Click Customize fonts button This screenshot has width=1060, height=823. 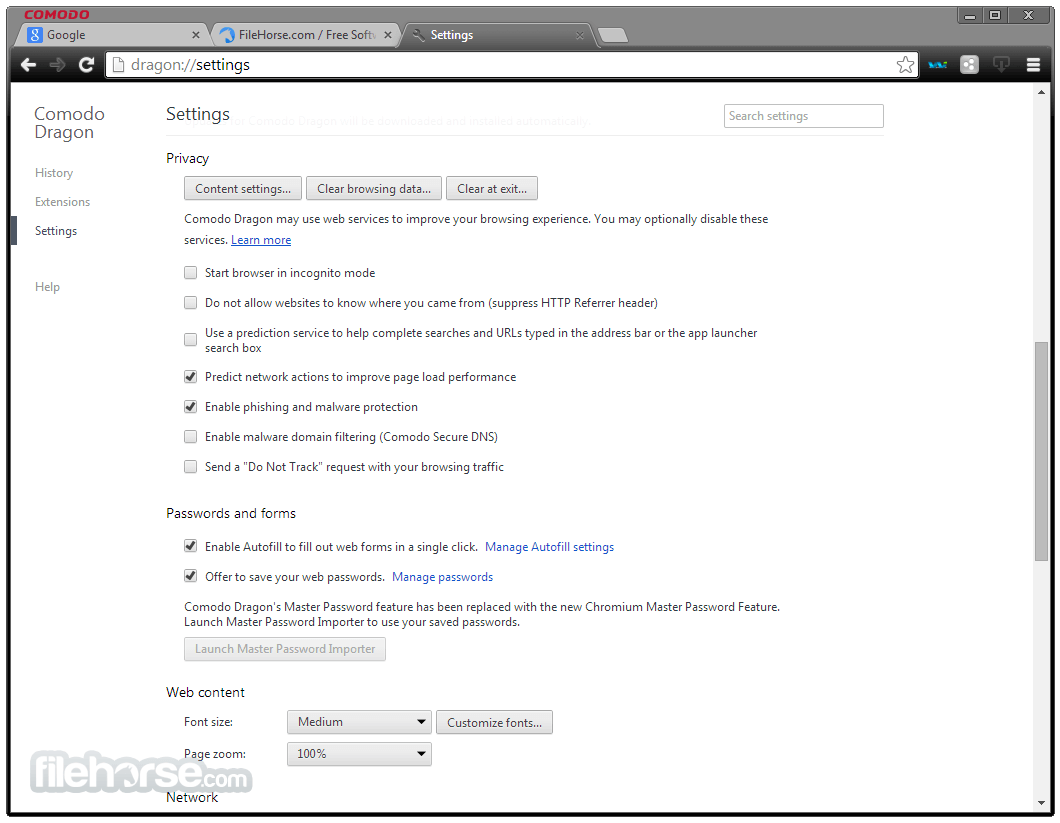pyautogui.click(x=494, y=723)
